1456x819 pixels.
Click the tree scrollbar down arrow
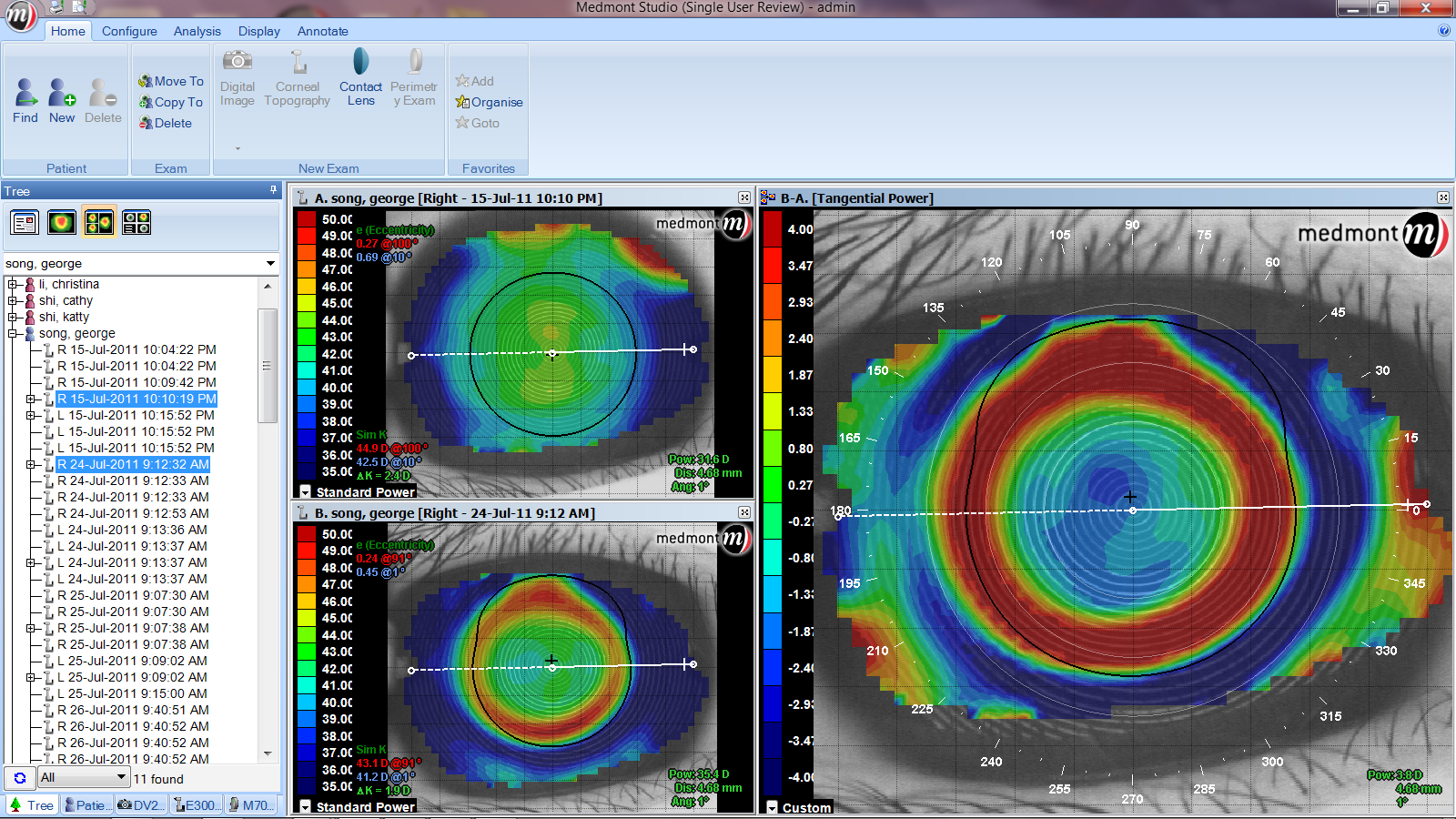click(x=268, y=753)
